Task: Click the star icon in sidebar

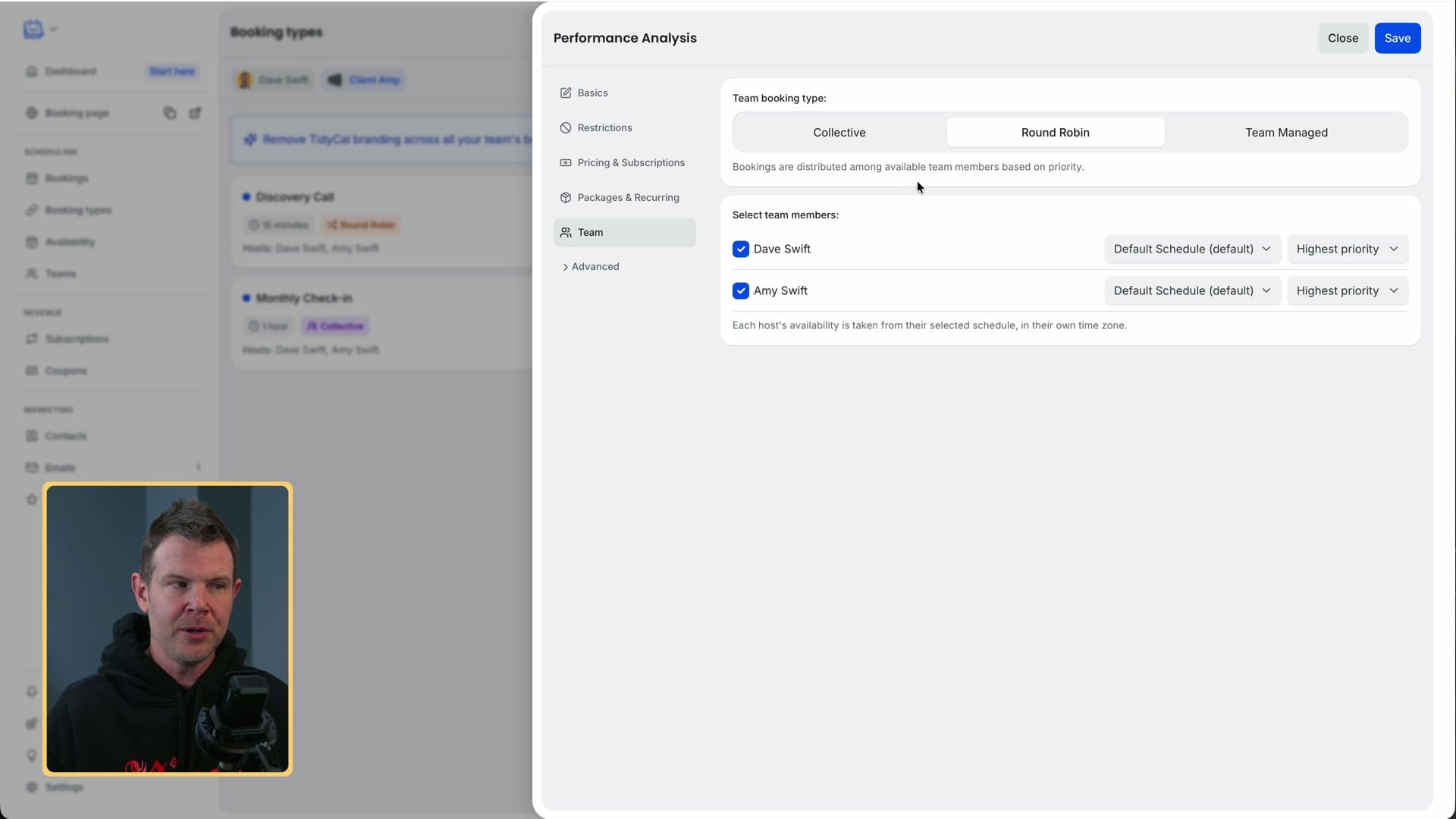Action: tap(31, 499)
